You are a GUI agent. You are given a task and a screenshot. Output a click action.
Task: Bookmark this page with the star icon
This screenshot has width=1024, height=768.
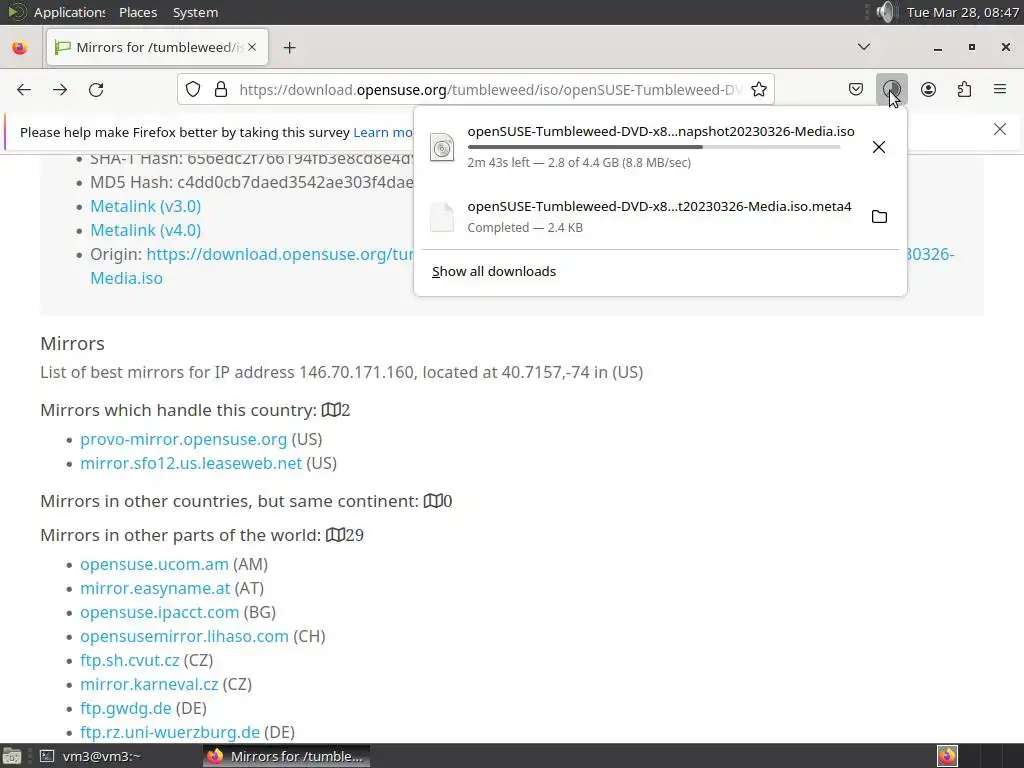click(758, 89)
